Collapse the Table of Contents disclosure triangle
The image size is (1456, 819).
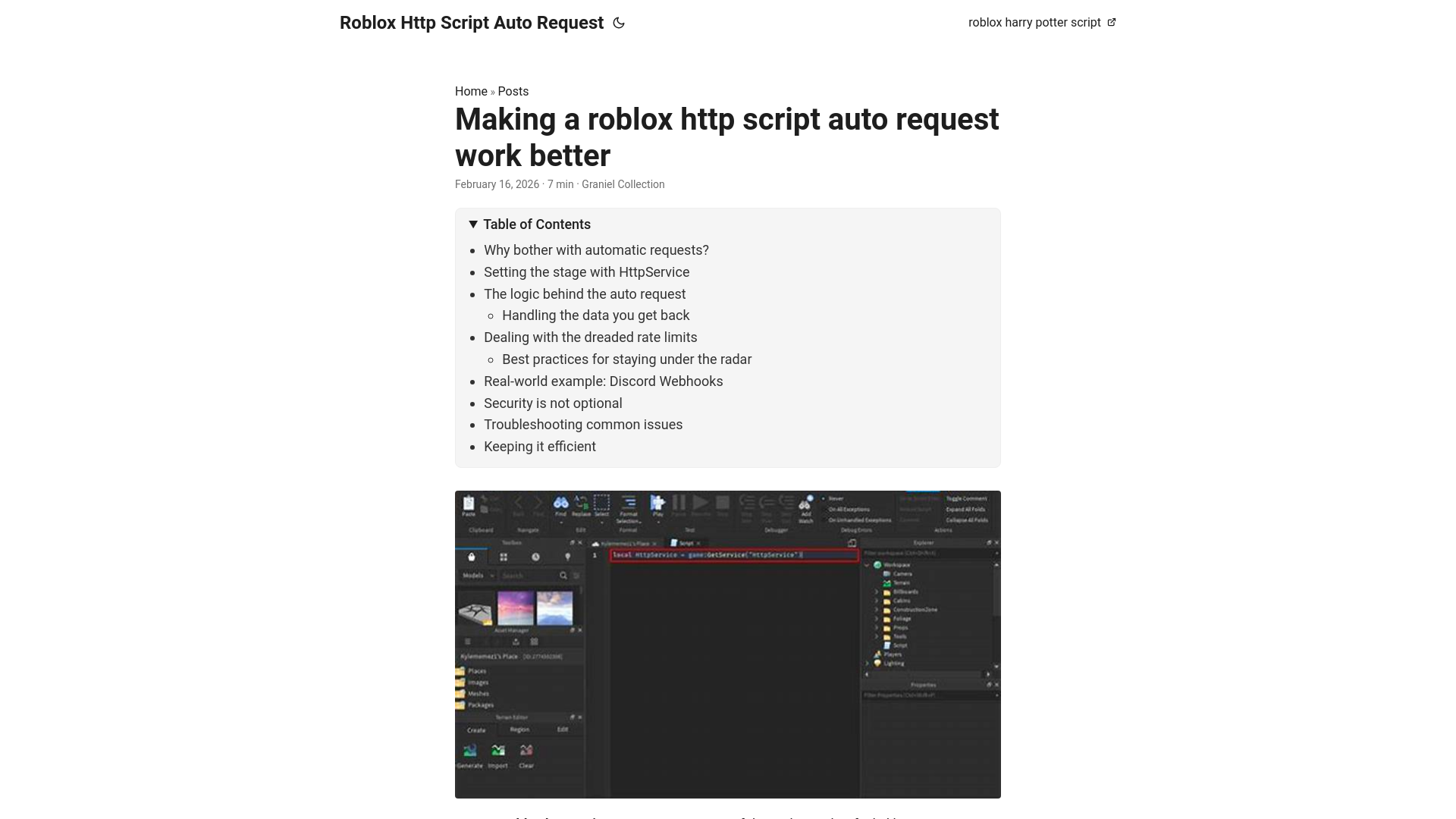pos(473,224)
